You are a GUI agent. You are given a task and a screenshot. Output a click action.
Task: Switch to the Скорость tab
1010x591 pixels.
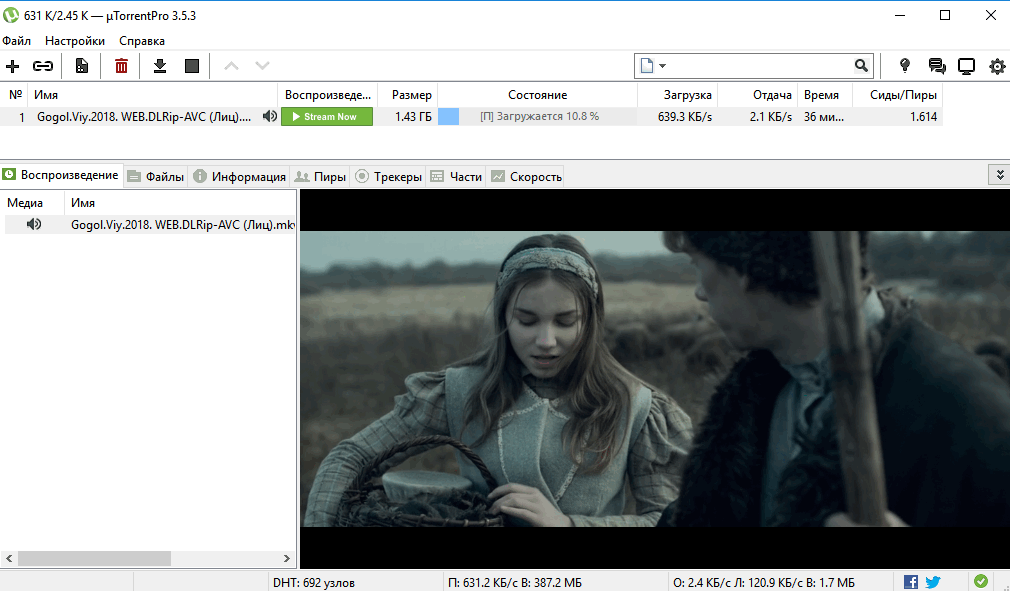point(526,176)
